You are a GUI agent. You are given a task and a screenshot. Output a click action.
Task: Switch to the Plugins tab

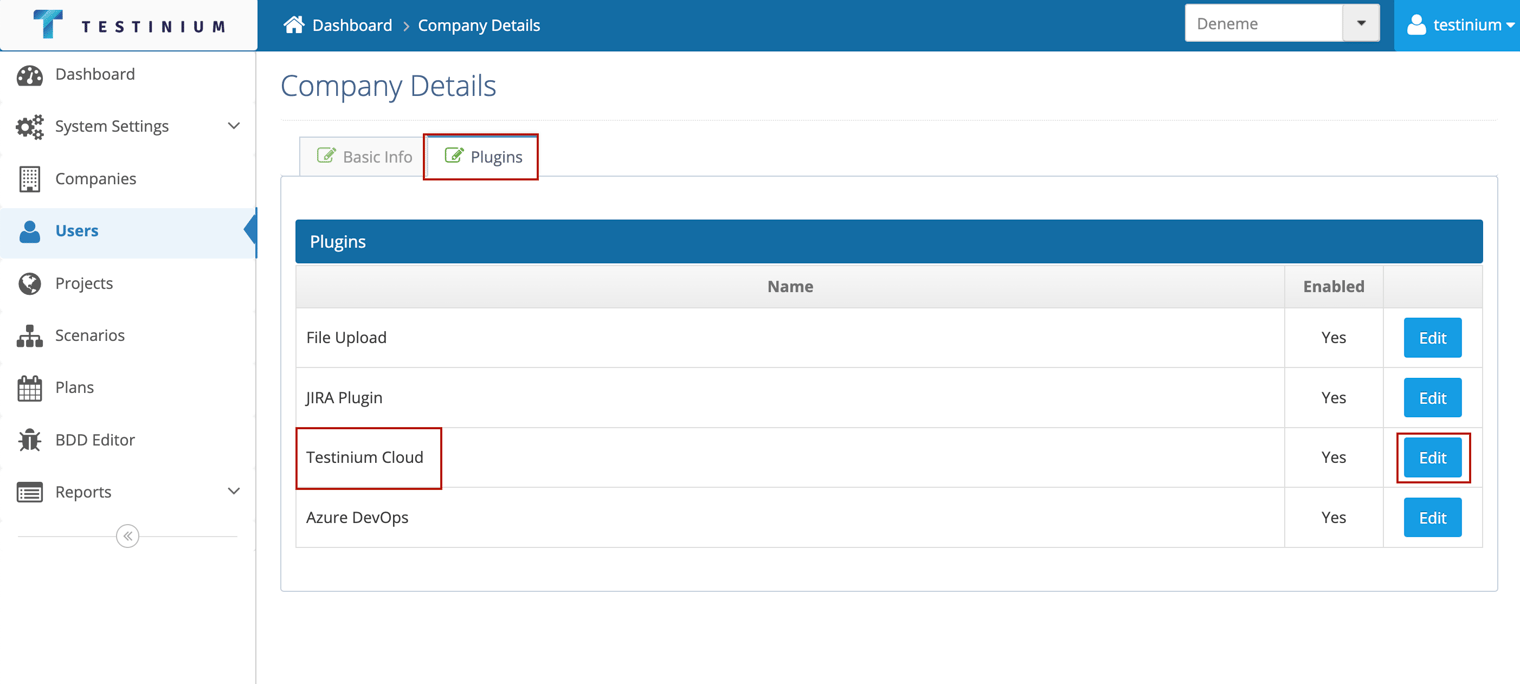click(483, 157)
